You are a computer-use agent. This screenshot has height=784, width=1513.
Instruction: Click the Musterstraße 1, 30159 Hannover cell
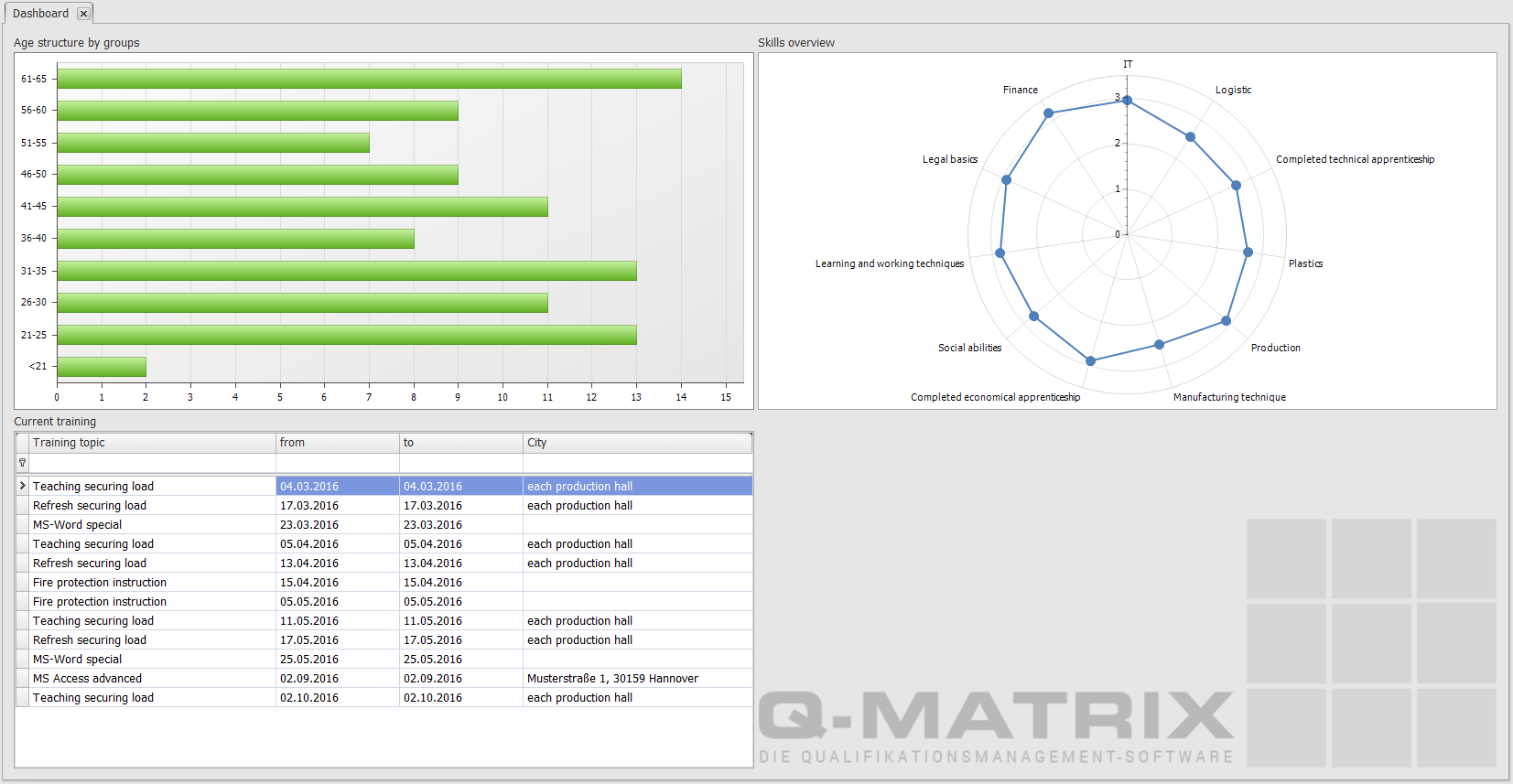point(612,679)
